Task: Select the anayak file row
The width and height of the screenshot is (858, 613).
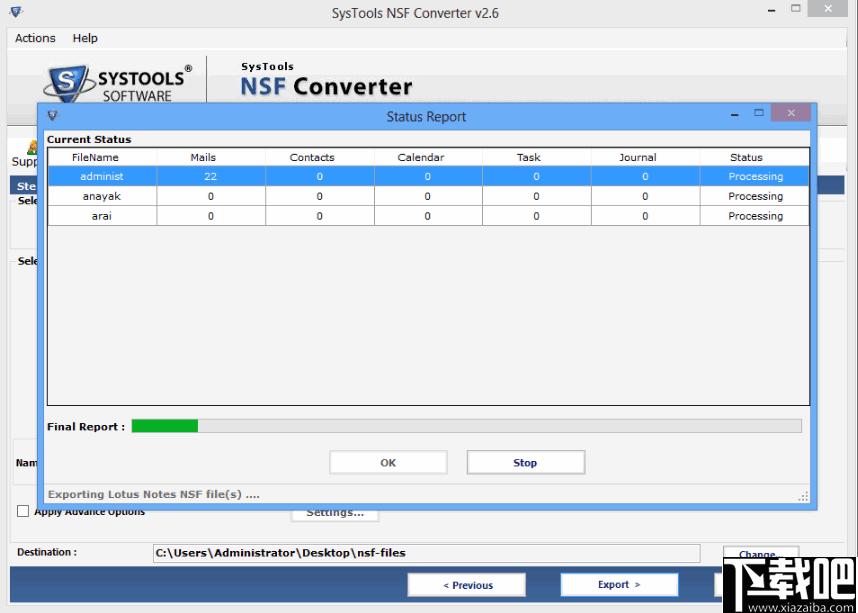Action: (428, 196)
